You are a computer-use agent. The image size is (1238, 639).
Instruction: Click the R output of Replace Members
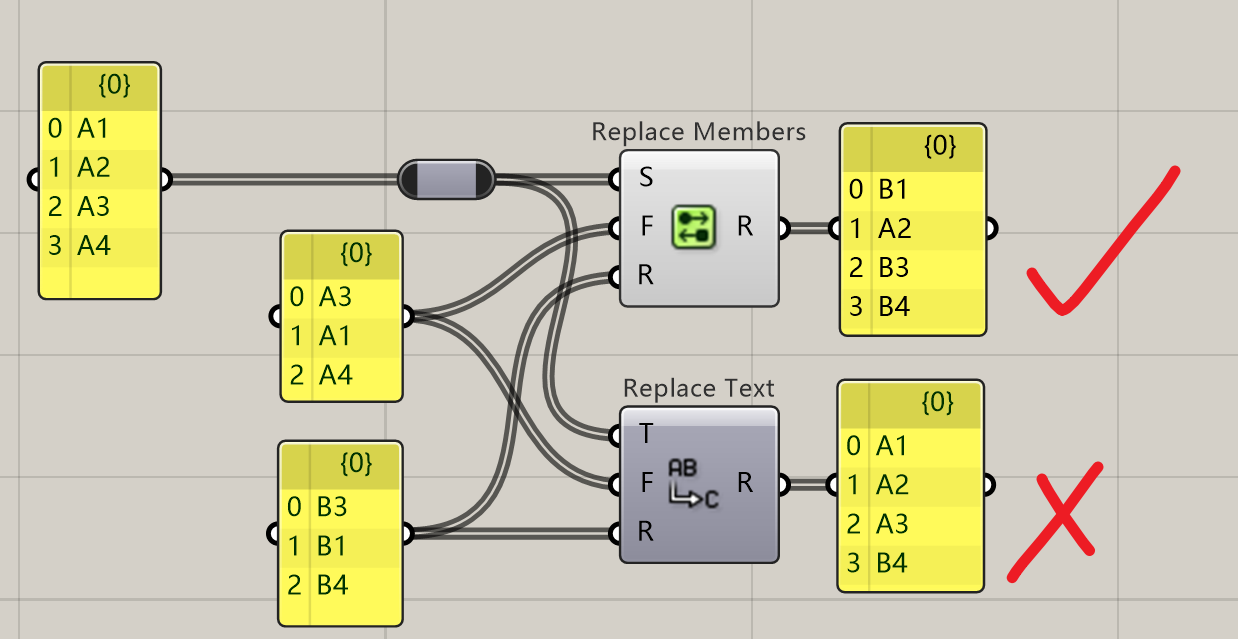click(x=745, y=227)
